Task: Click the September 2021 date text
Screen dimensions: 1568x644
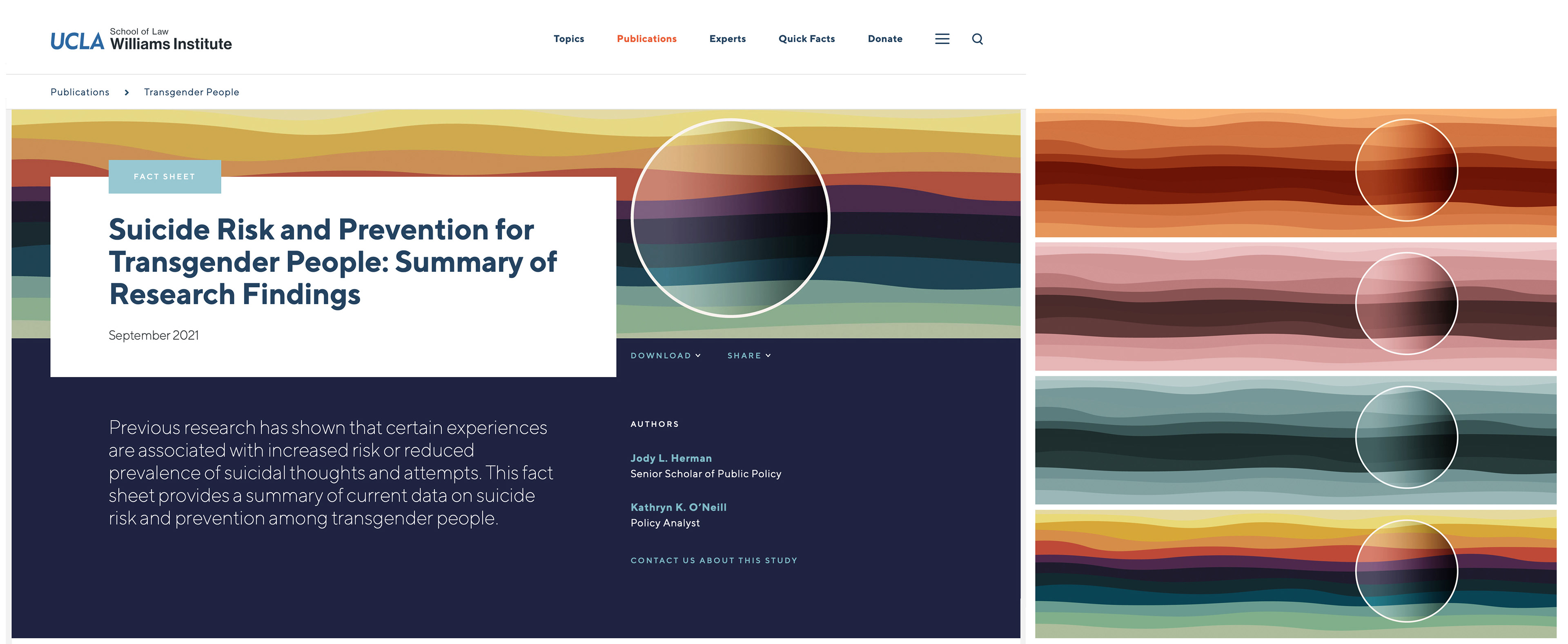Action: point(154,335)
